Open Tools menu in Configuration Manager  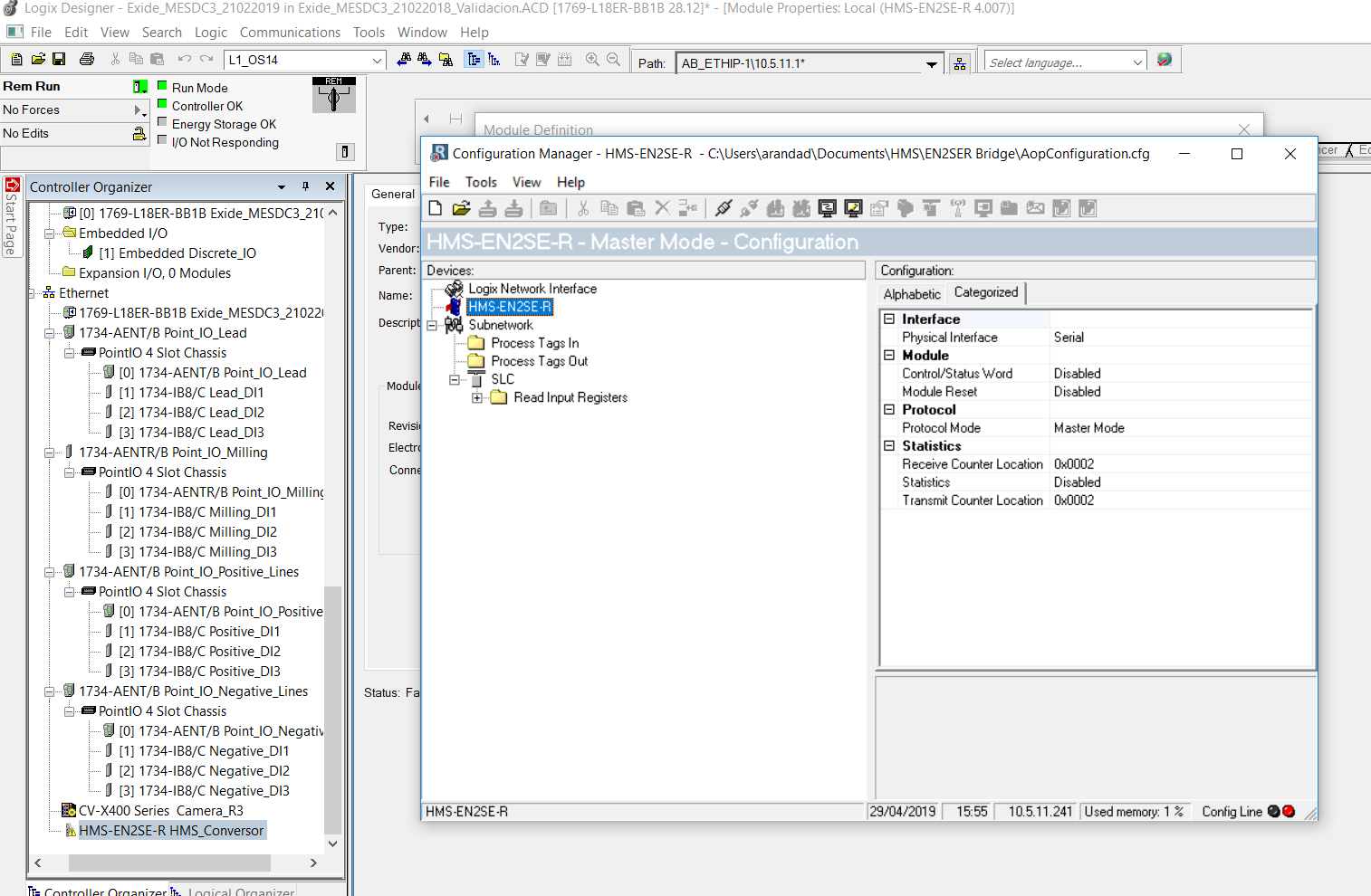click(481, 183)
